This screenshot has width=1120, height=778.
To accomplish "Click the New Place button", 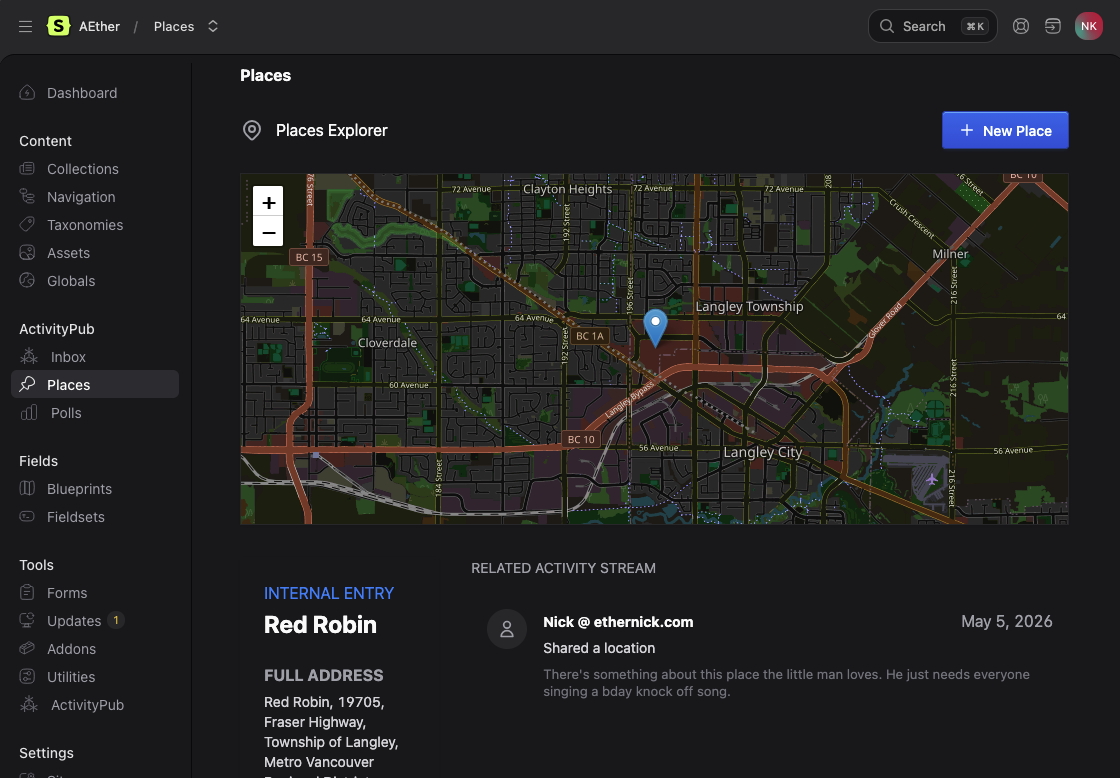I will (x=1005, y=131).
